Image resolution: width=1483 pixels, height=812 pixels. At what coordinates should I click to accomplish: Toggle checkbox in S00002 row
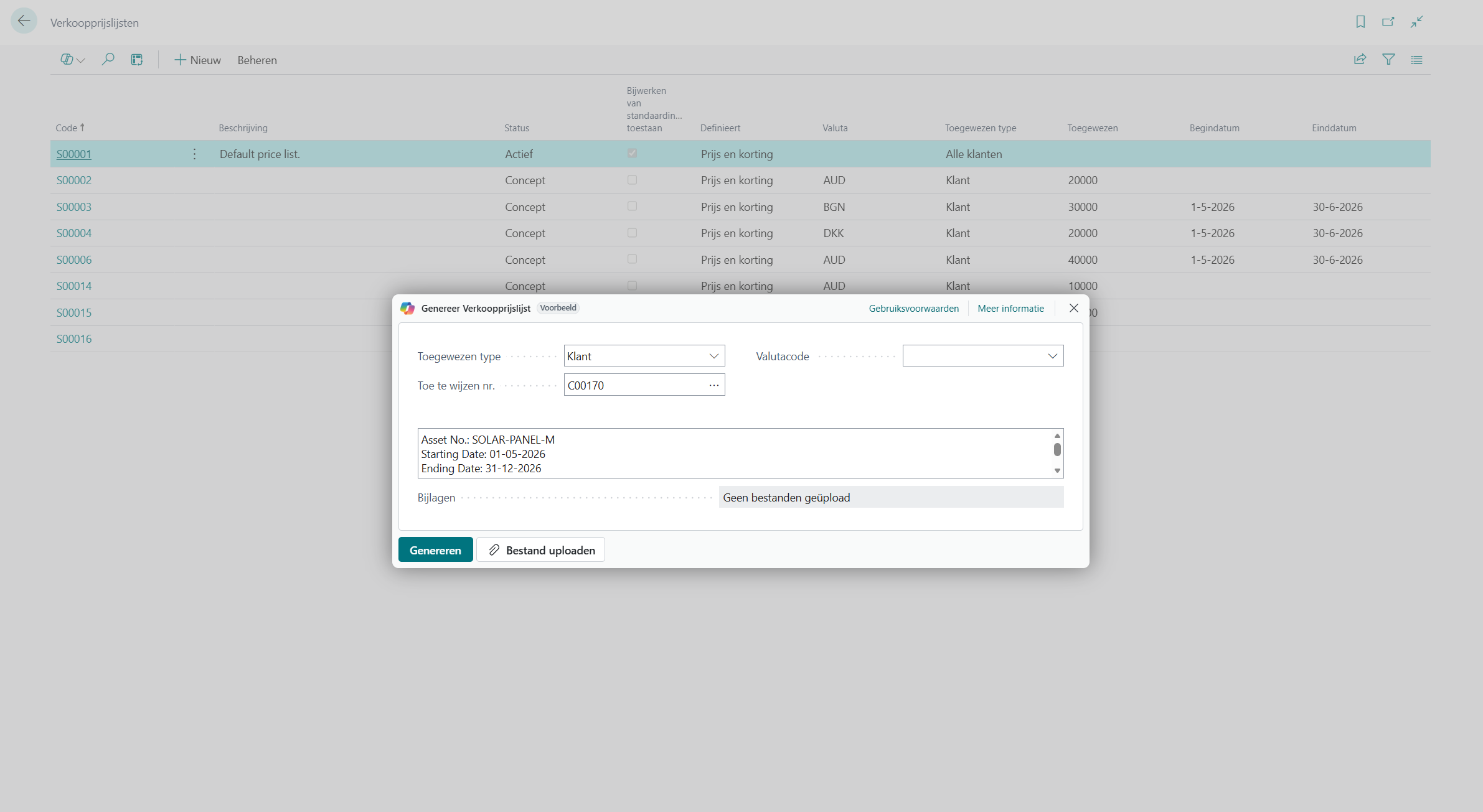[632, 180]
